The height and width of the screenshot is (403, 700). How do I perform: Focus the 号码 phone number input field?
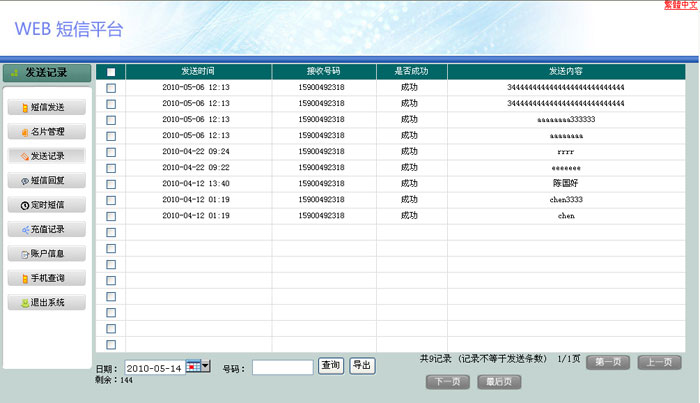[283, 367]
